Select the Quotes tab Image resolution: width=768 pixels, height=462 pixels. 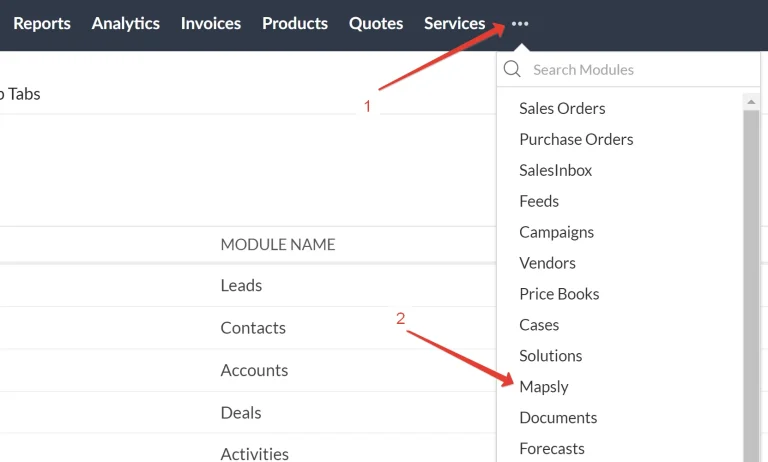pos(376,23)
